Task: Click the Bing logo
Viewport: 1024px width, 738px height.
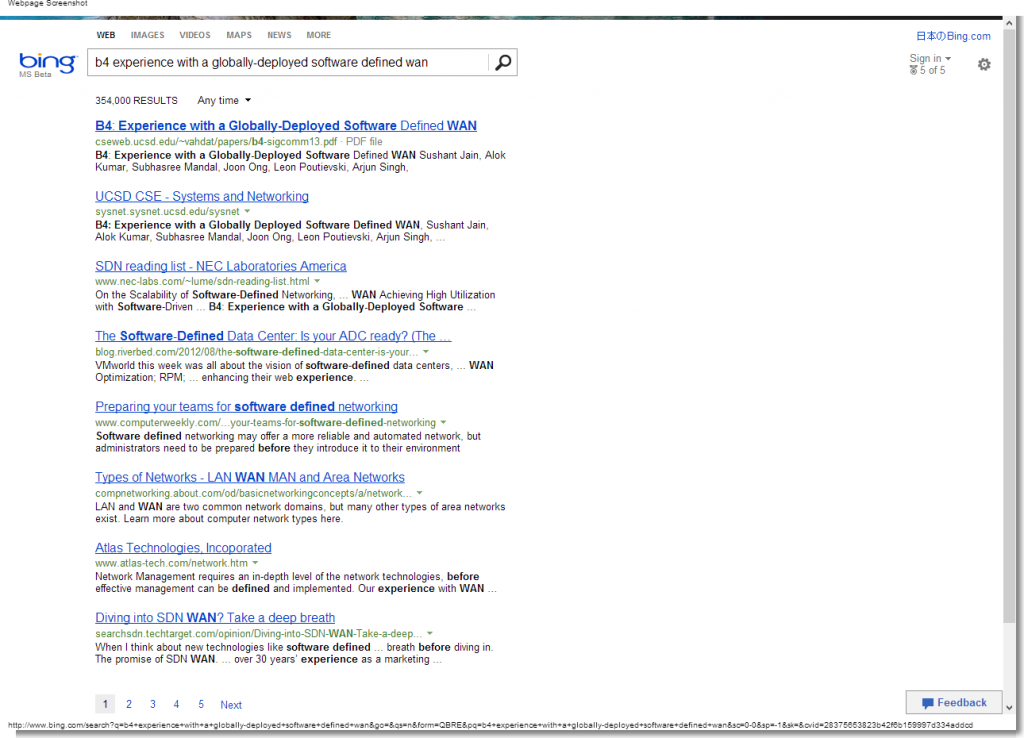Action: click(47, 63)
